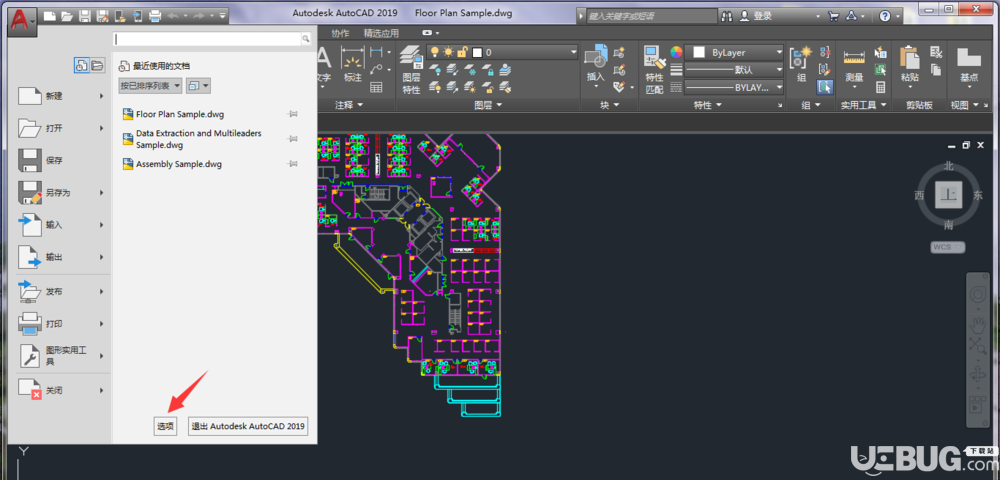Toggle the layer freeze sun icon

tap(449, 52)
